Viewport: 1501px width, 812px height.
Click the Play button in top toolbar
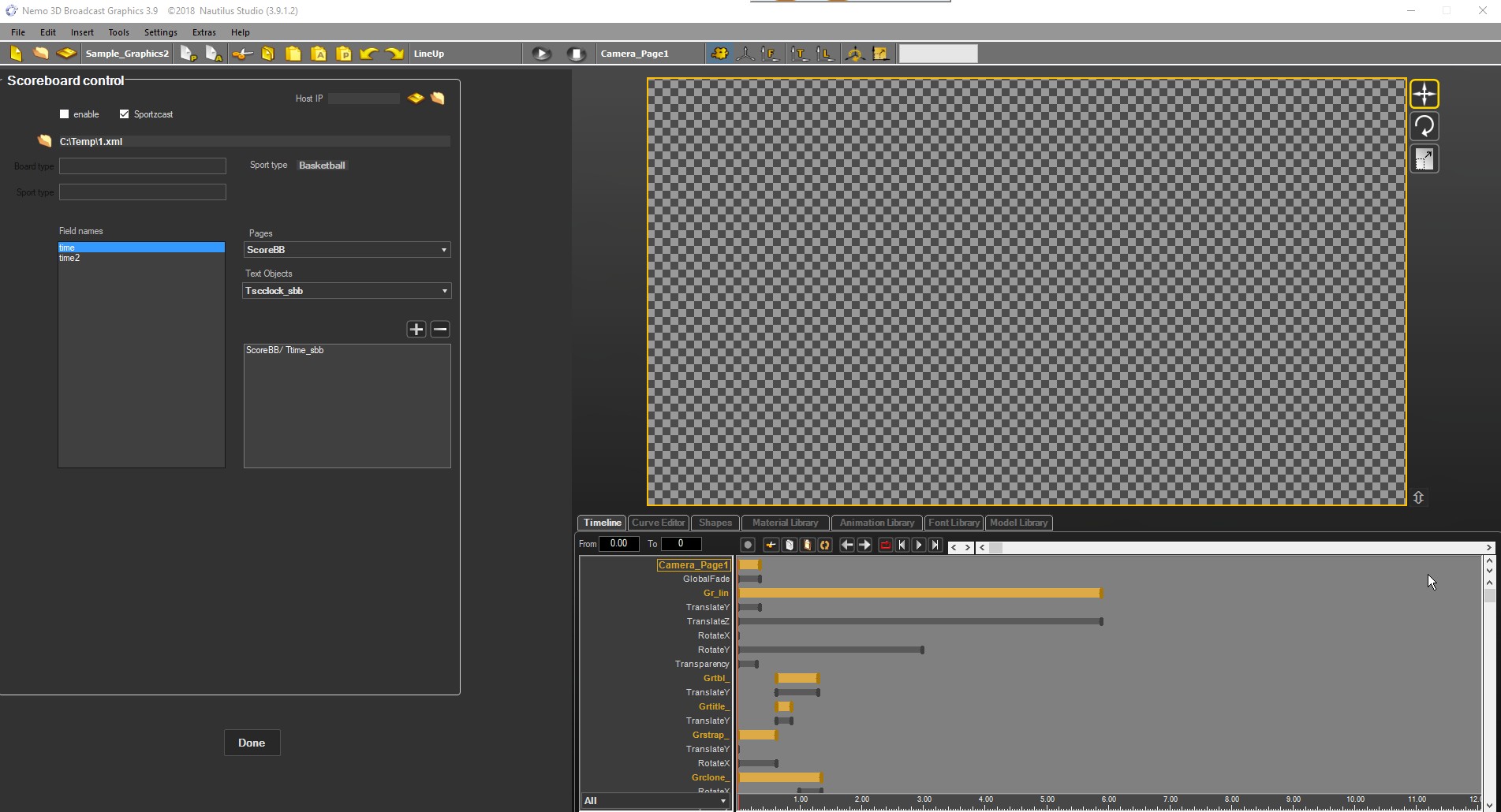tap(541, 54)
